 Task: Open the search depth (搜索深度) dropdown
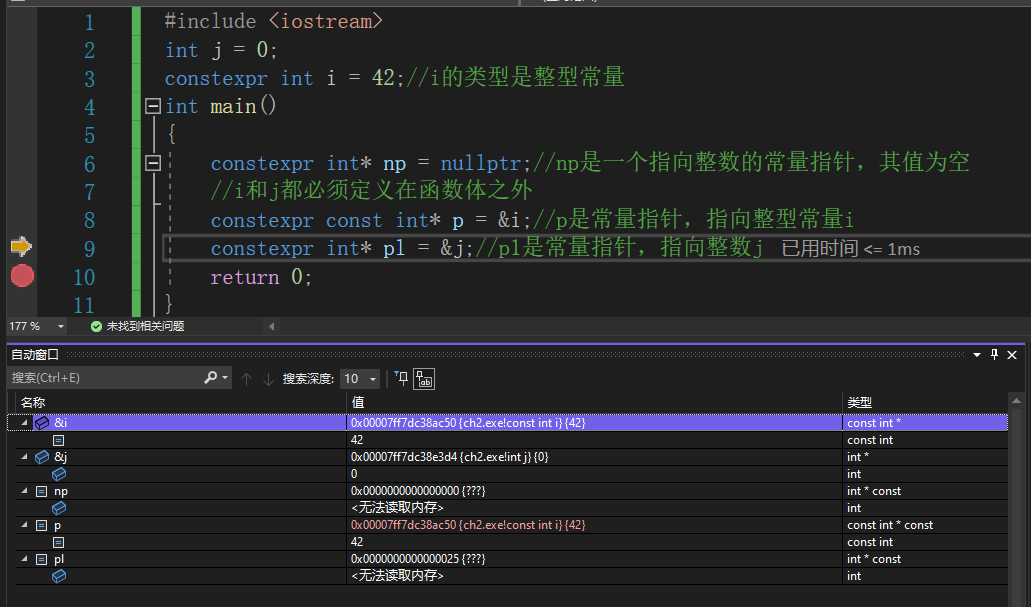pyautogui.click(x=373, y=379)
